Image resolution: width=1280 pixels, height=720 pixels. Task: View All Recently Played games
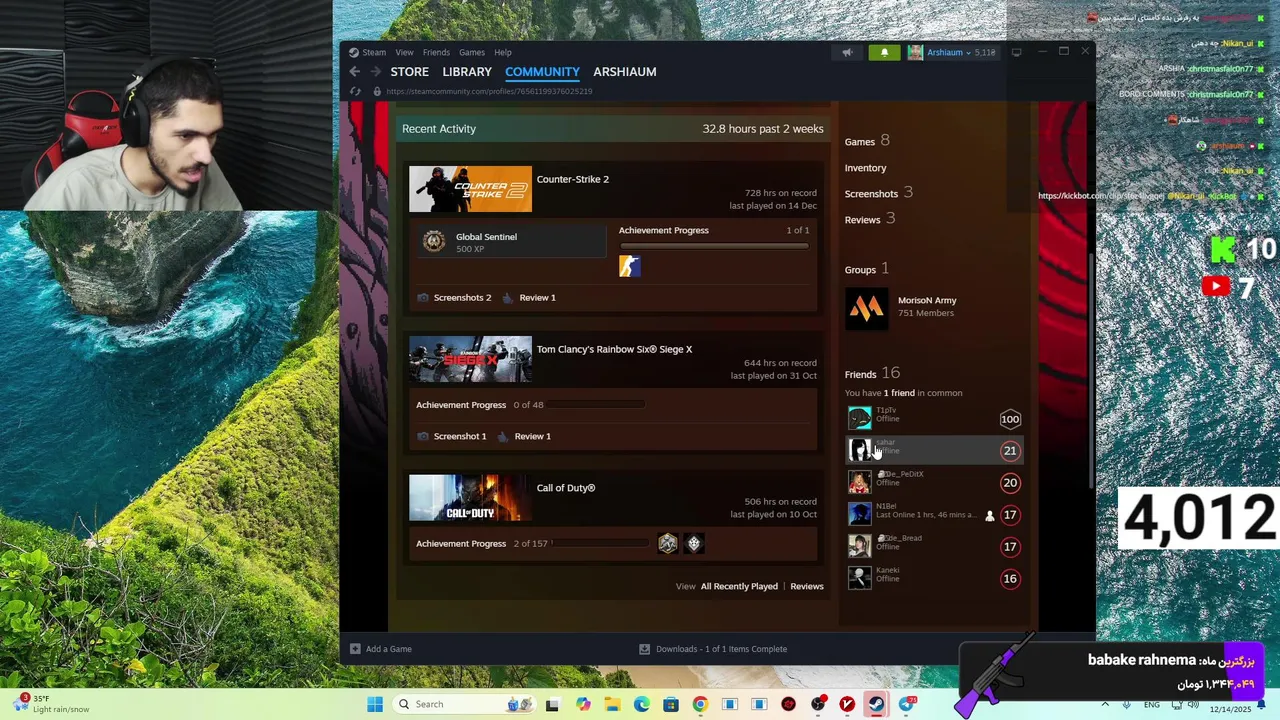click(x=739, y=586)
